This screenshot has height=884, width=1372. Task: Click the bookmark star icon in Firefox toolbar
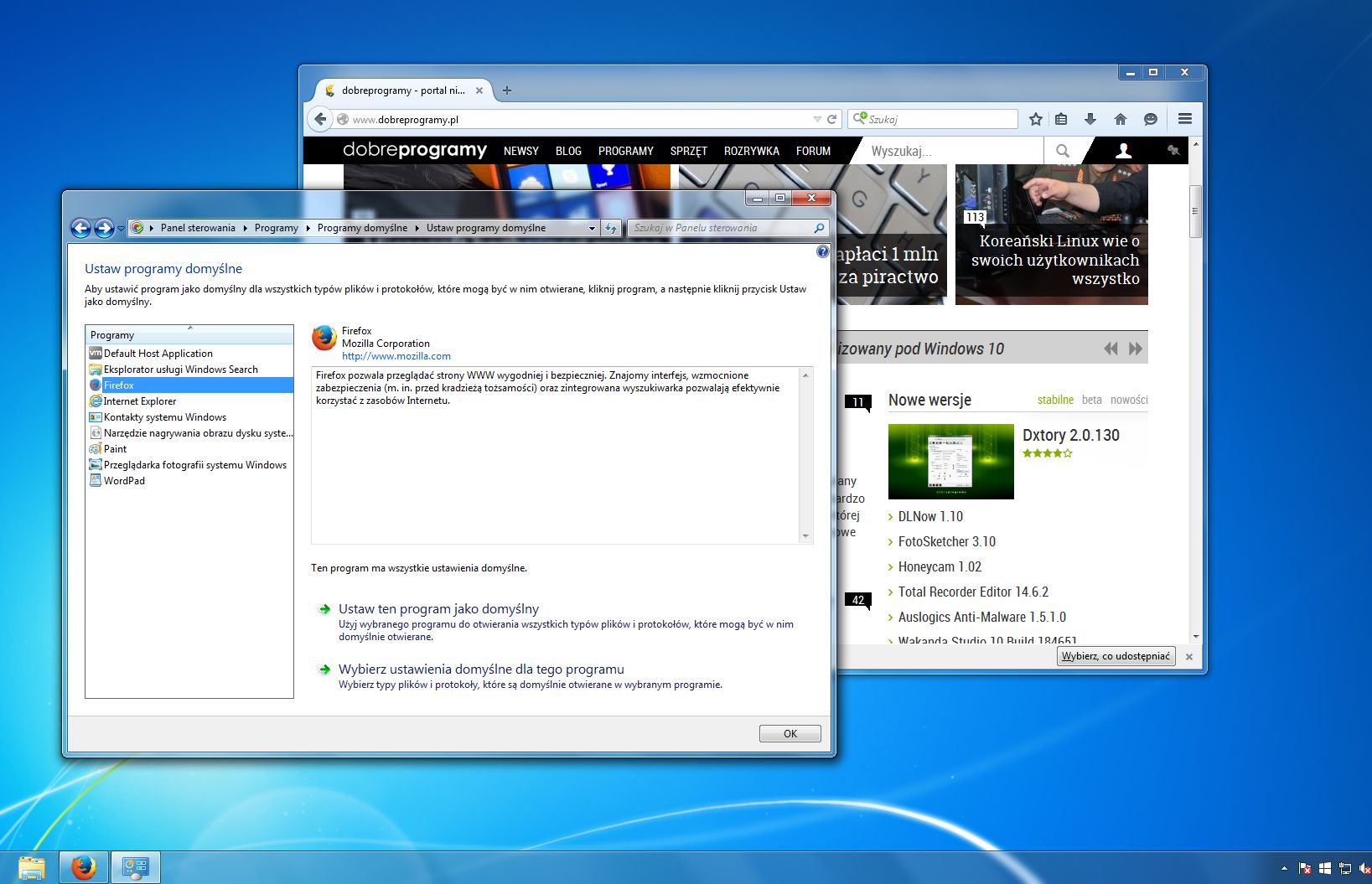point(1035,118)
